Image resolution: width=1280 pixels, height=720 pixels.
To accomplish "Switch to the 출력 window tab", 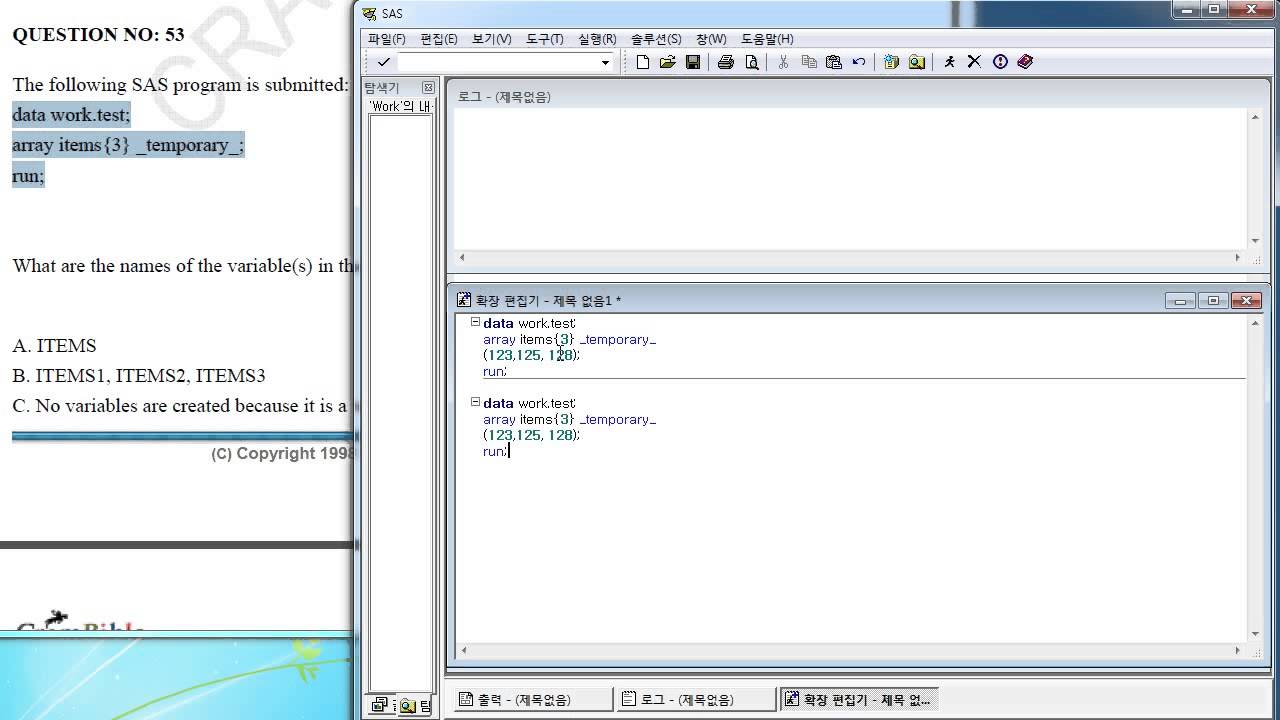I will point(532,699).
